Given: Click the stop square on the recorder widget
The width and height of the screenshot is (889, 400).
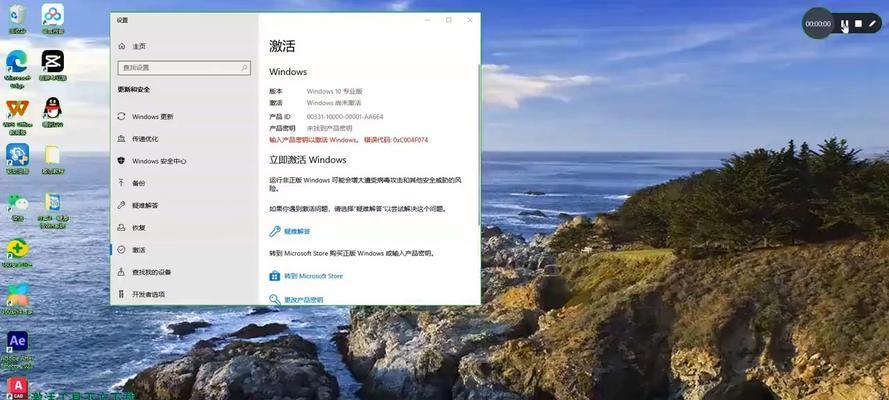Looking at the screenshot, I should pos(858,24).
